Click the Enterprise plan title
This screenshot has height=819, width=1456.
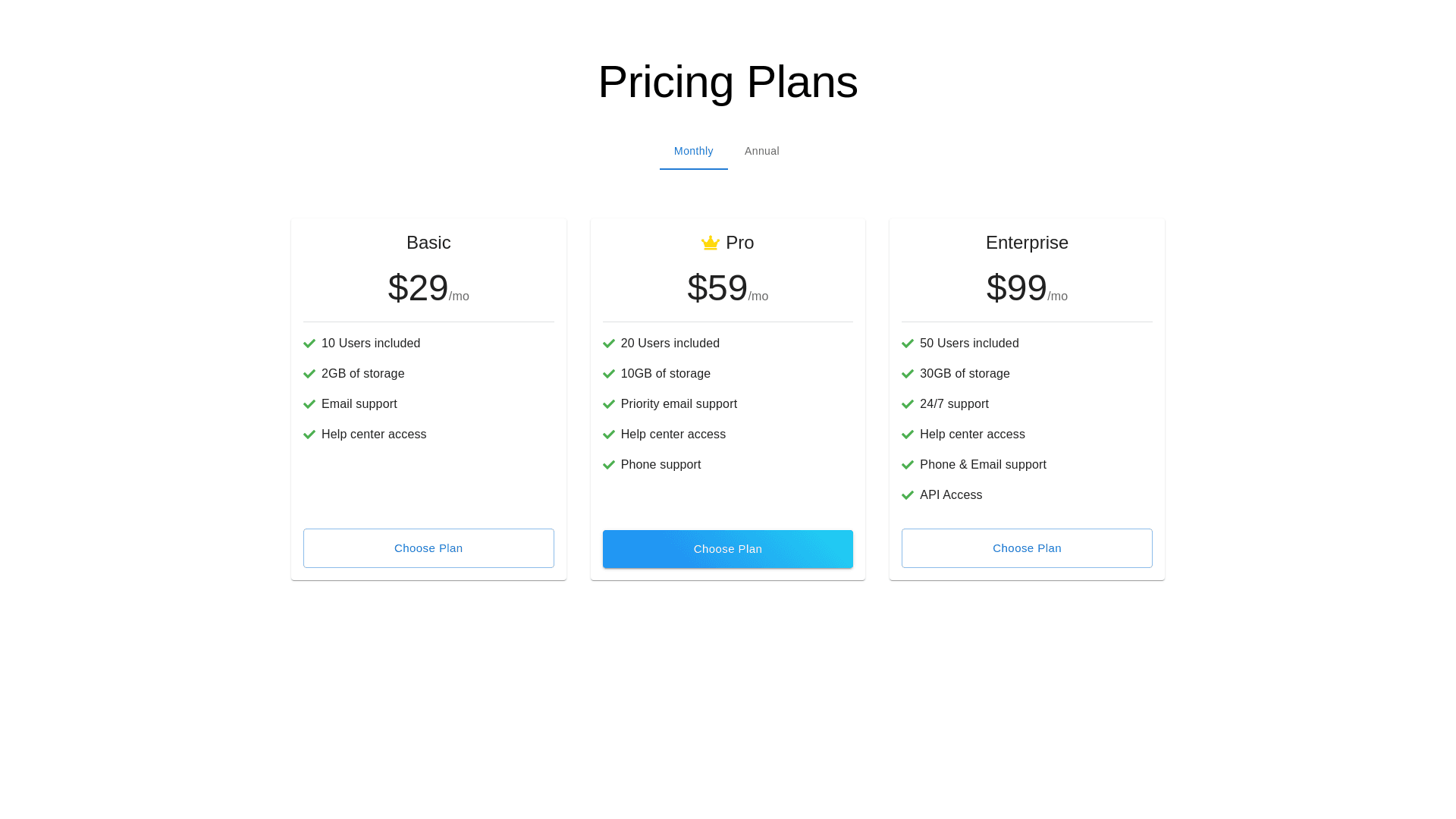coord(1027,243)
